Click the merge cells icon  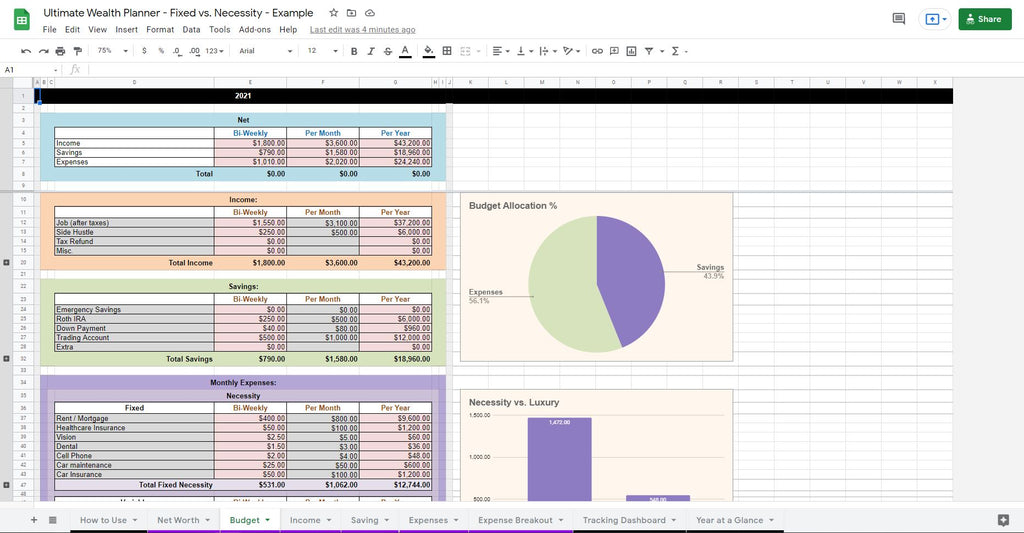click(466, 51)
